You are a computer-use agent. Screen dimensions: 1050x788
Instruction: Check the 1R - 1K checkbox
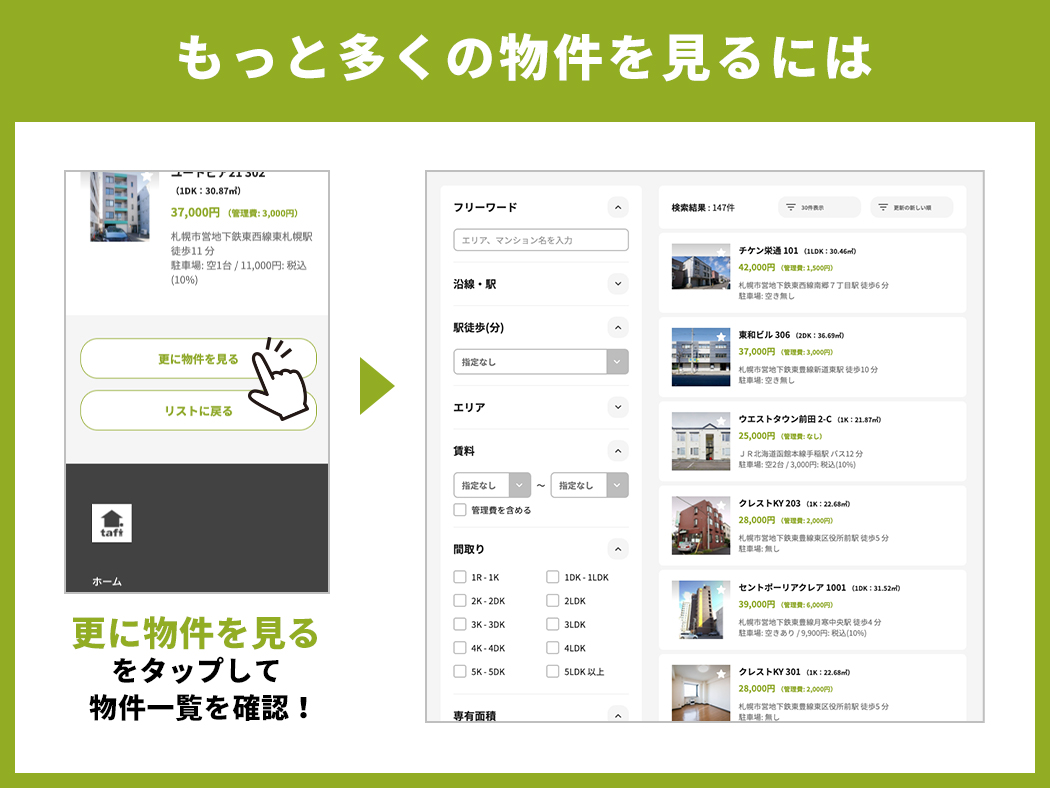(x=460, y=576)
